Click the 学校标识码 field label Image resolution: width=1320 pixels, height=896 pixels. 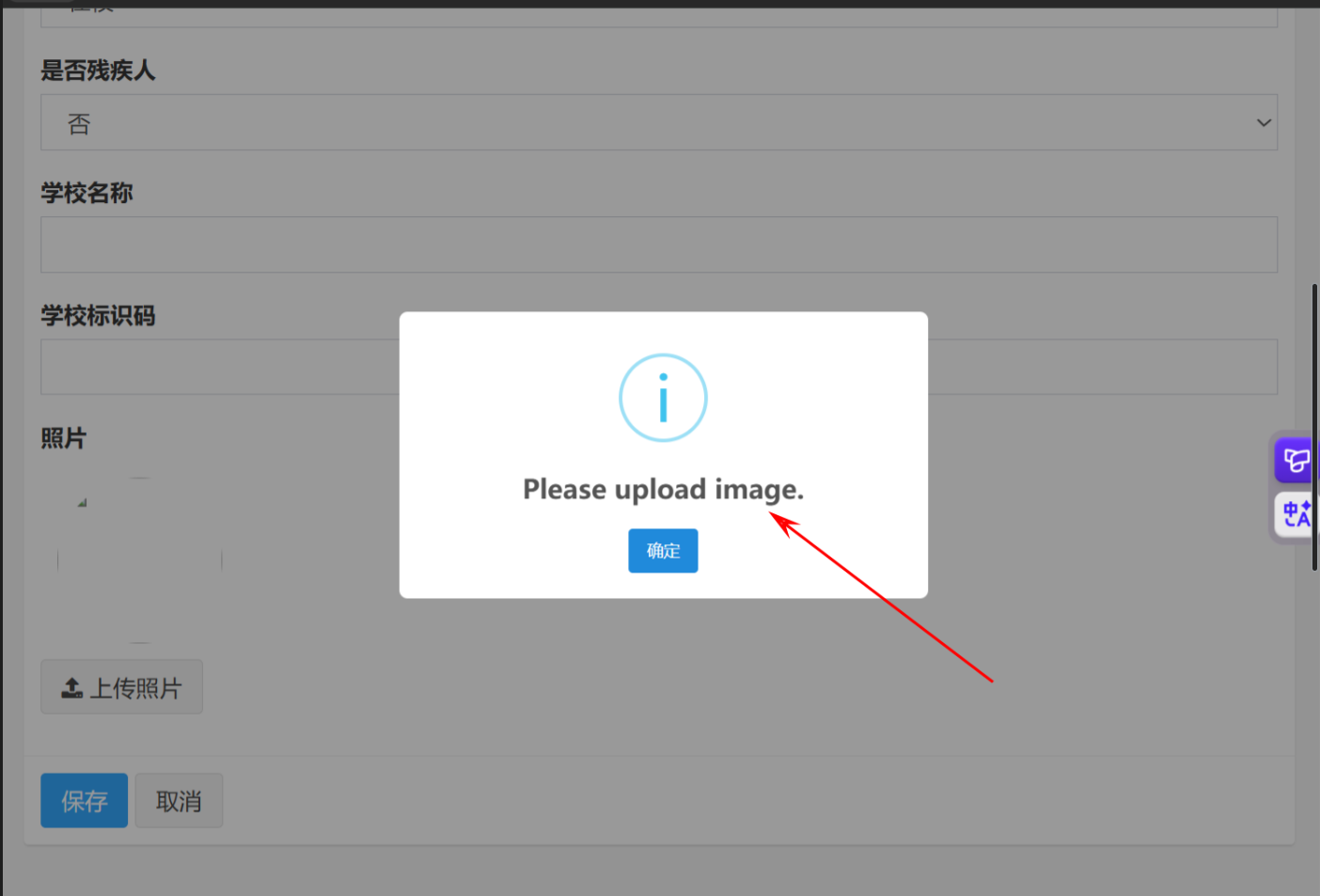click(98, 316)
